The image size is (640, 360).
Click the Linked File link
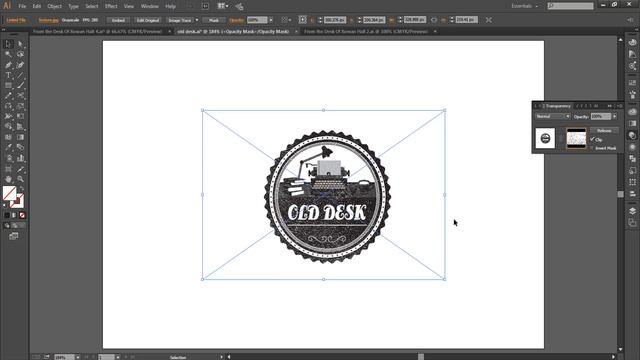tap(16, 20)
